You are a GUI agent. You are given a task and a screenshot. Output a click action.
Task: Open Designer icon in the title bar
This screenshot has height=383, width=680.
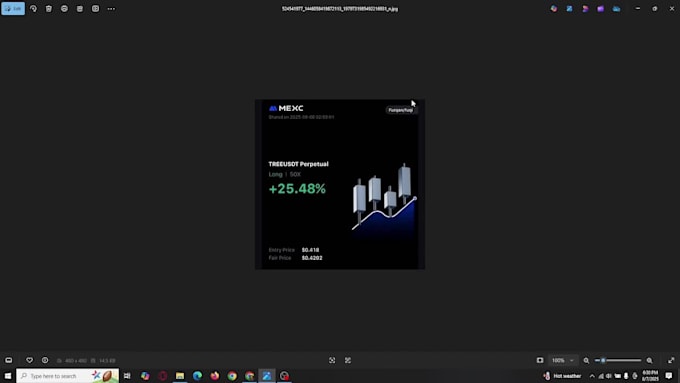click(569, 9)
